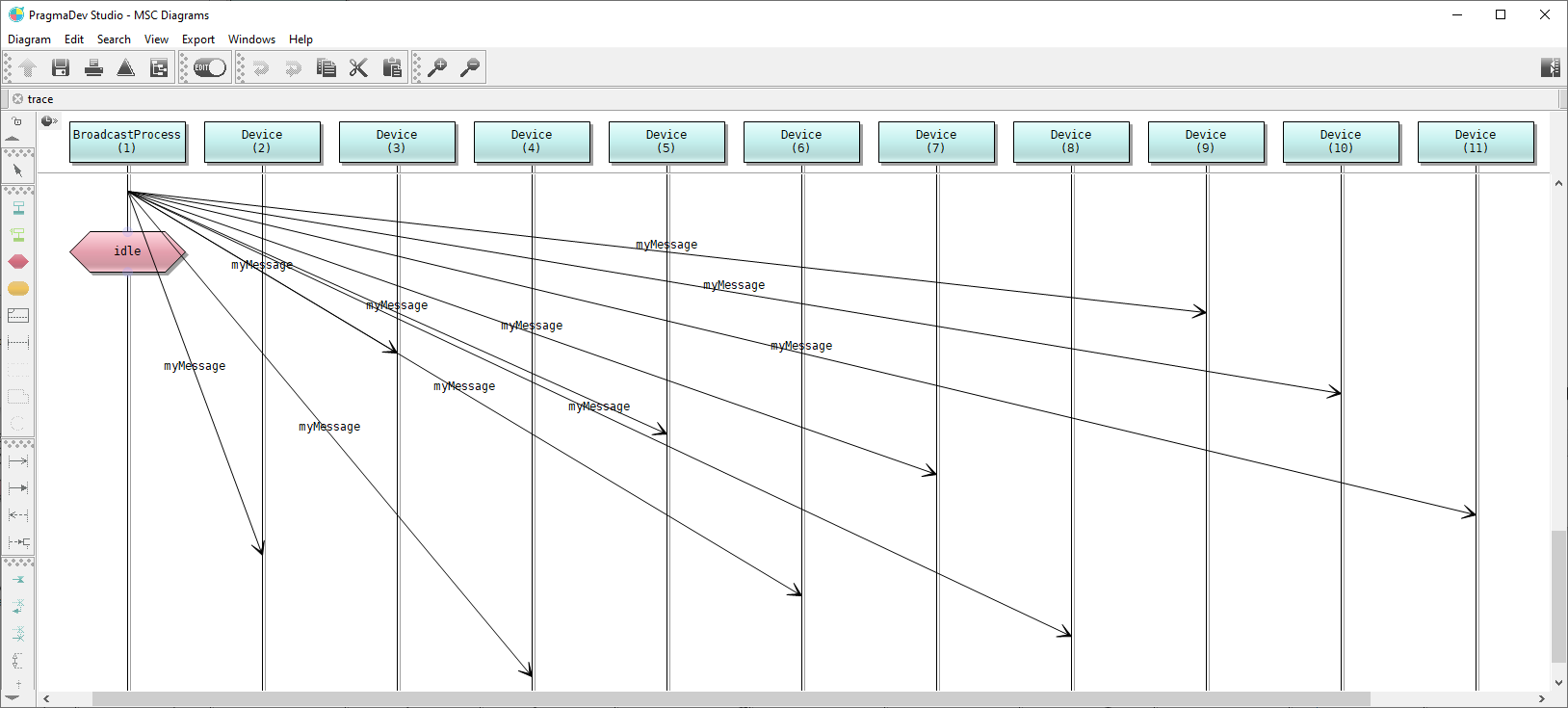
Task: Click the Print icon in toolbar
Action: (x=93, y=67)
